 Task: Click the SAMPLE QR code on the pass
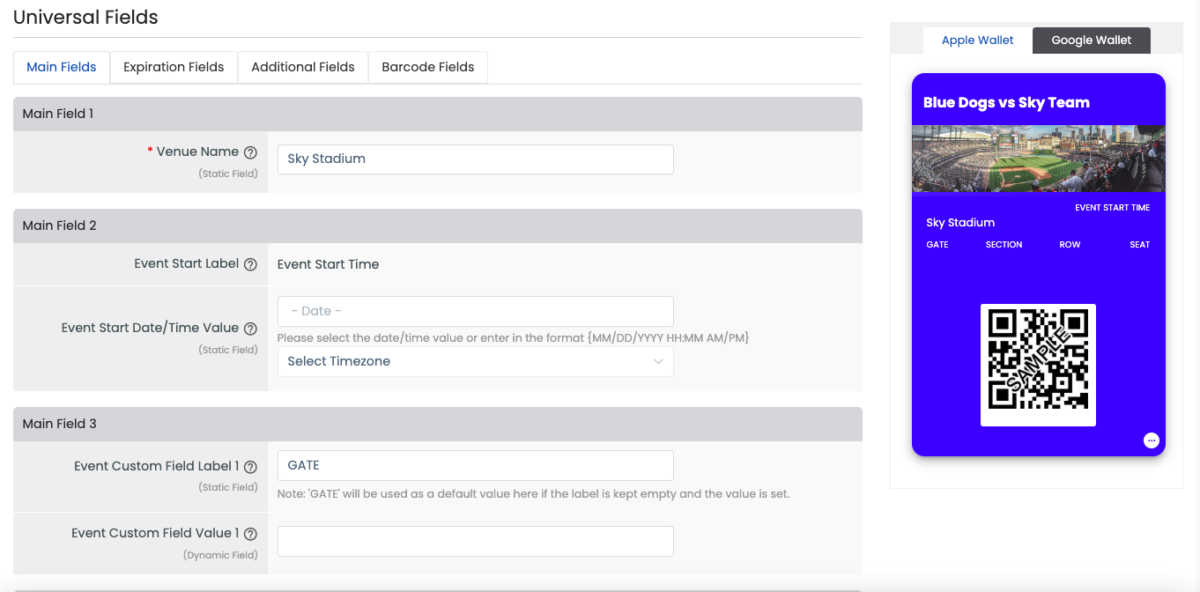(1038, 364)
